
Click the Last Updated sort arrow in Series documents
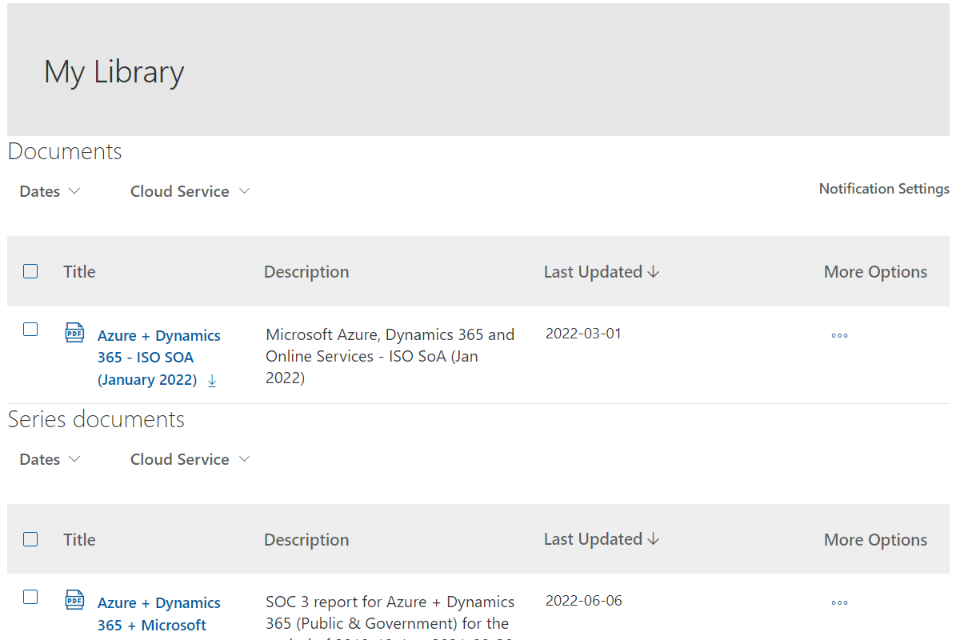[x=654, y=539]
